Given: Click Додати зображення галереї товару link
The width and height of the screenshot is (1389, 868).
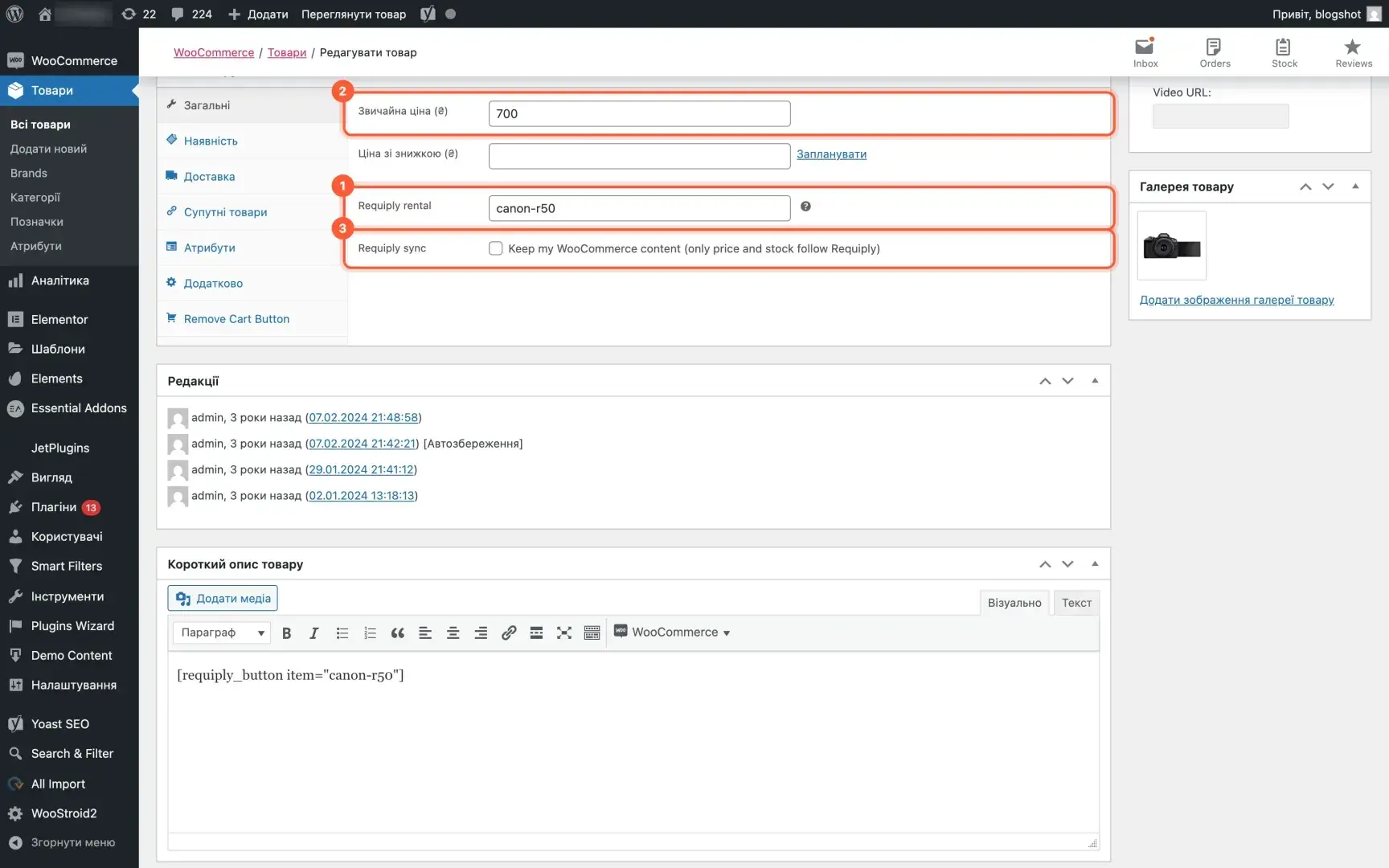Looking at the screenshot, I should 1236,300.
